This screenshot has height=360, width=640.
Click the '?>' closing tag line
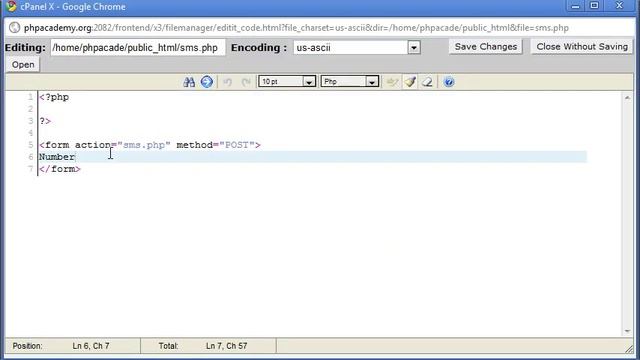tap(45, 121)
